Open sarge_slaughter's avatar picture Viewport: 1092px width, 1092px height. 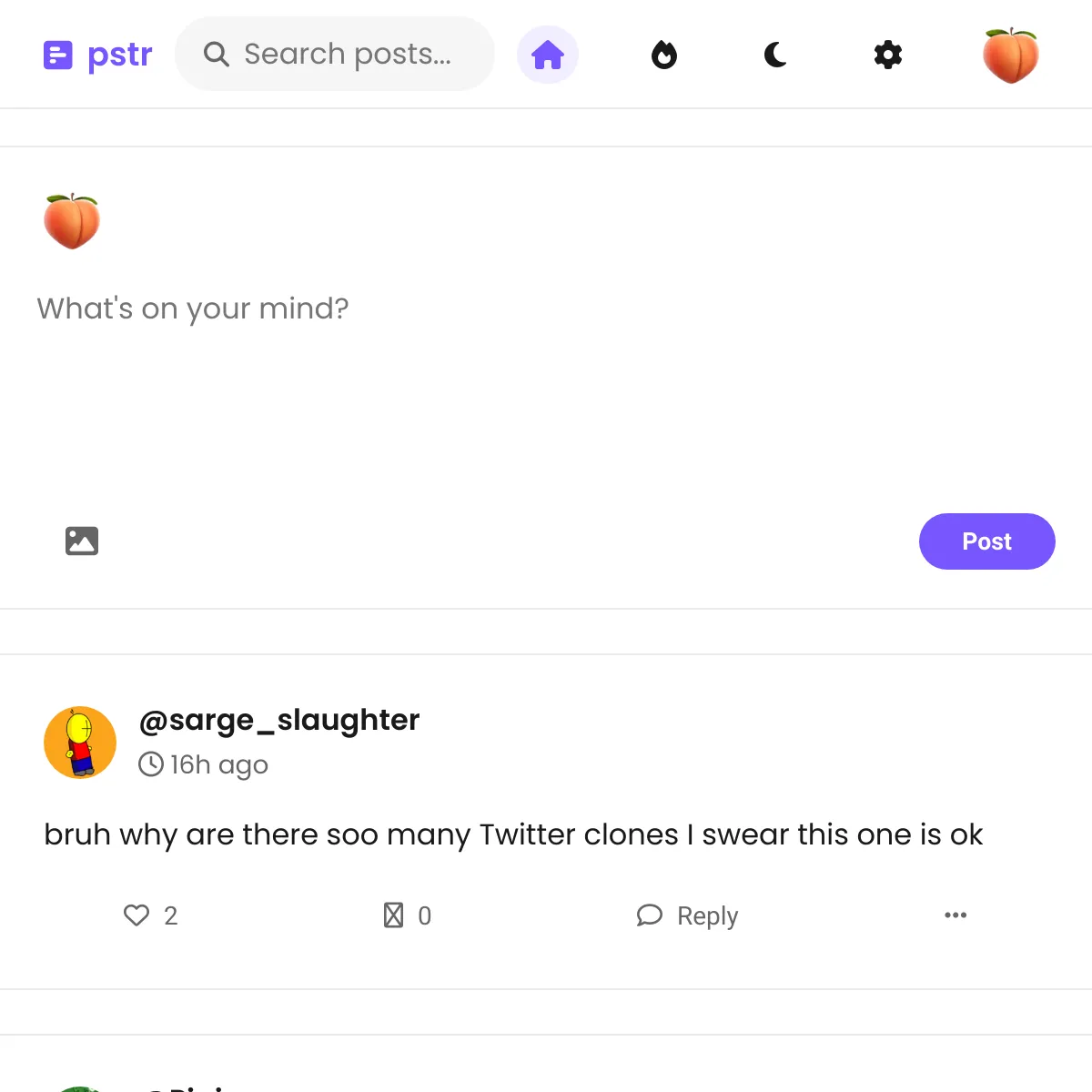click(80, 743)
